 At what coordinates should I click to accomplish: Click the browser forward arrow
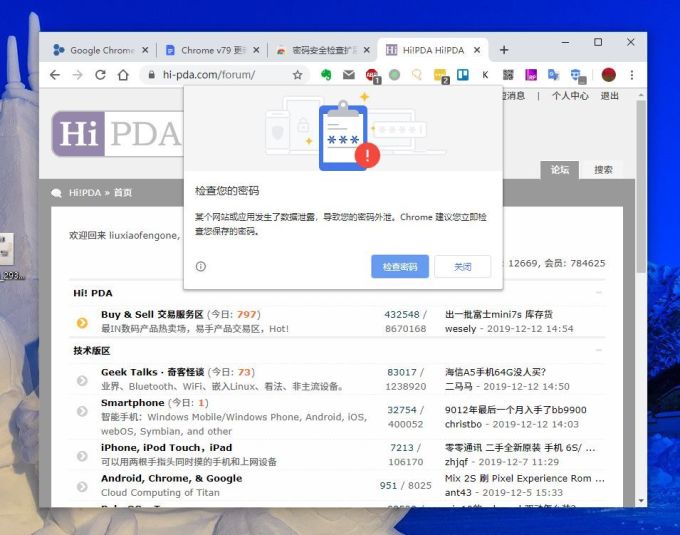[78, 75]
